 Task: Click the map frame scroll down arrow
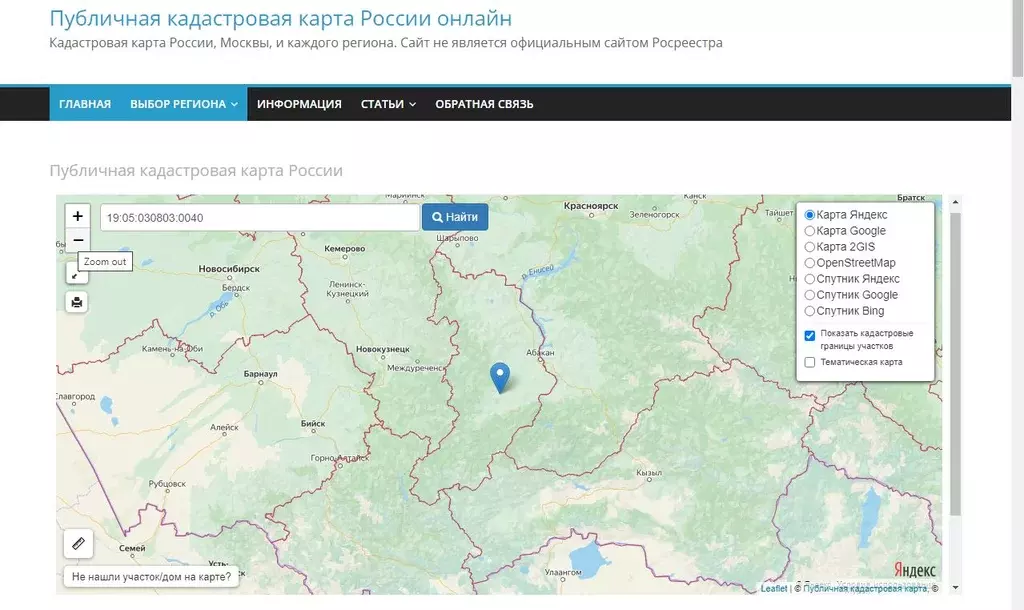click(x=955, y=588)
